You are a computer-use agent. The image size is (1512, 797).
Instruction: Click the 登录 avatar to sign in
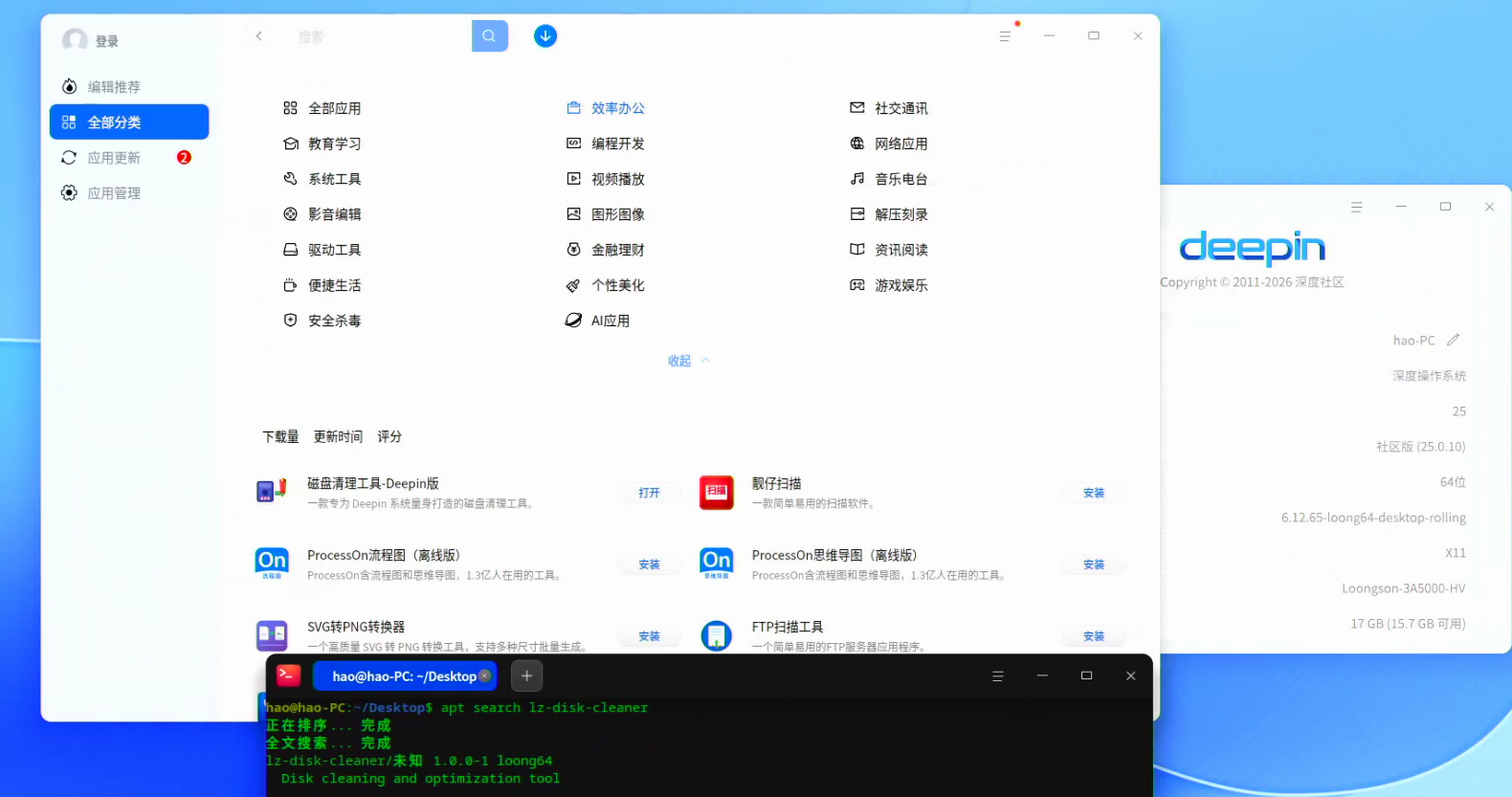[x=75, y=40]
